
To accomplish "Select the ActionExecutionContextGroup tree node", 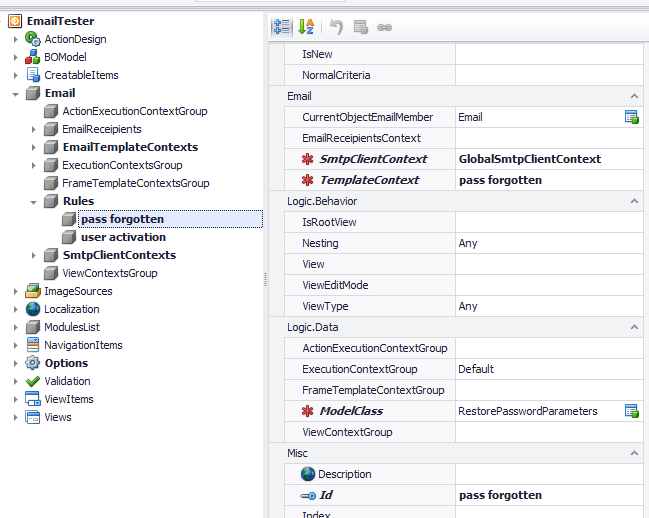I will [135, 111].
